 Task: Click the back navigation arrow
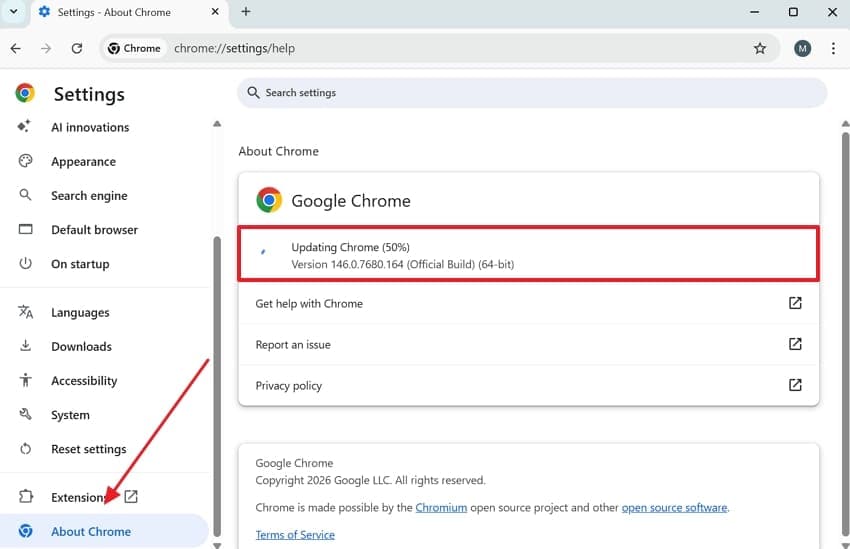(16, 48)
